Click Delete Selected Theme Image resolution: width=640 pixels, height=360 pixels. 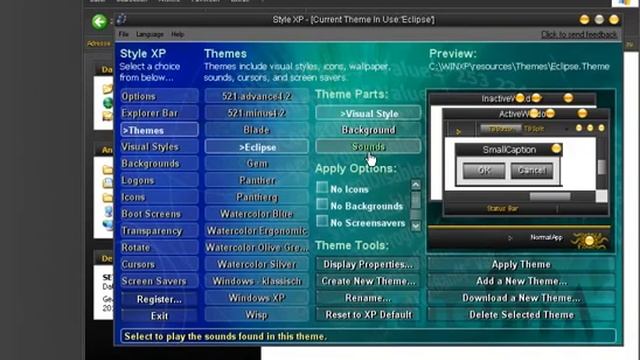point(521,315)
